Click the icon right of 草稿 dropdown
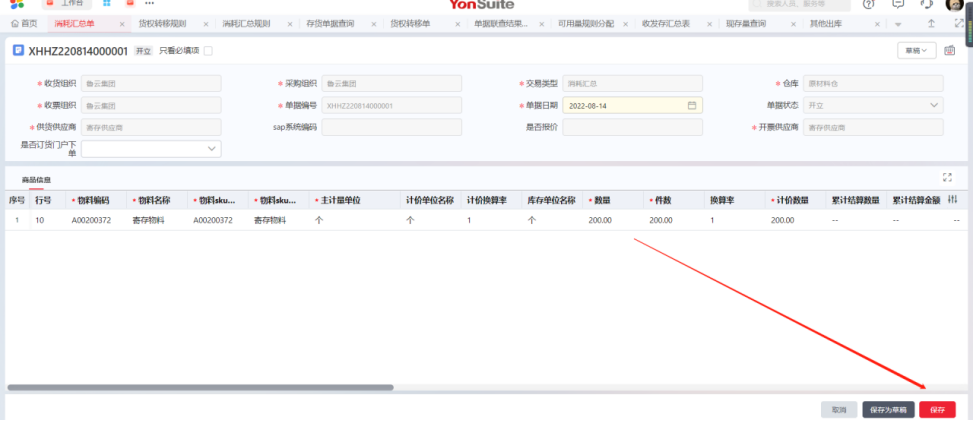This screenshot has width=974, height=421. [949, 50]
